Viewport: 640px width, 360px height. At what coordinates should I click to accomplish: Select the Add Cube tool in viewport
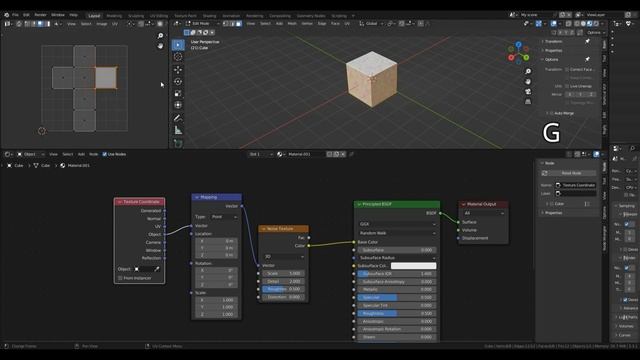178,143
